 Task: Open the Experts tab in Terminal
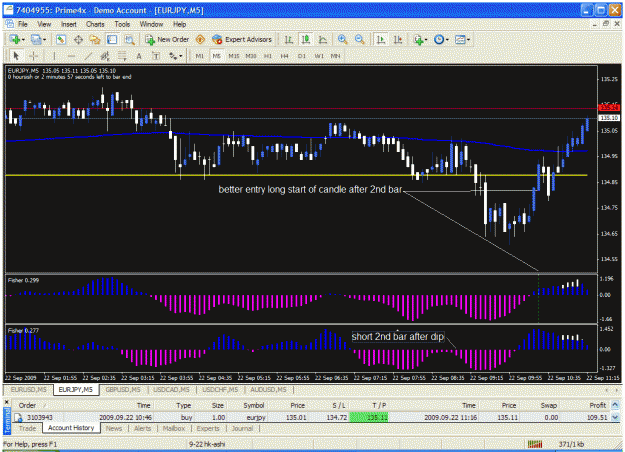(208, 428)
